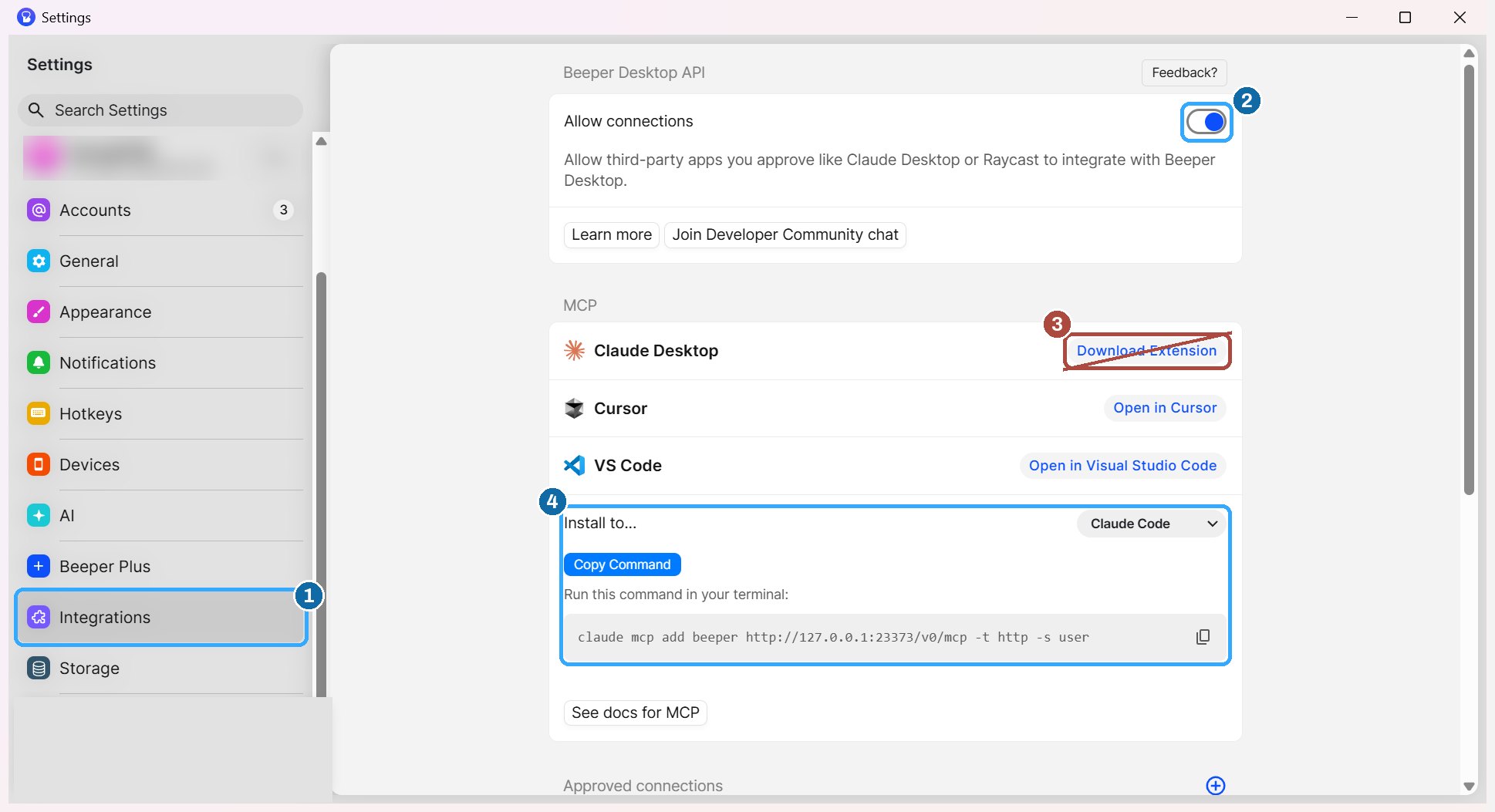
Task: Click the Learn more button
Action: (x=611, y=234)
